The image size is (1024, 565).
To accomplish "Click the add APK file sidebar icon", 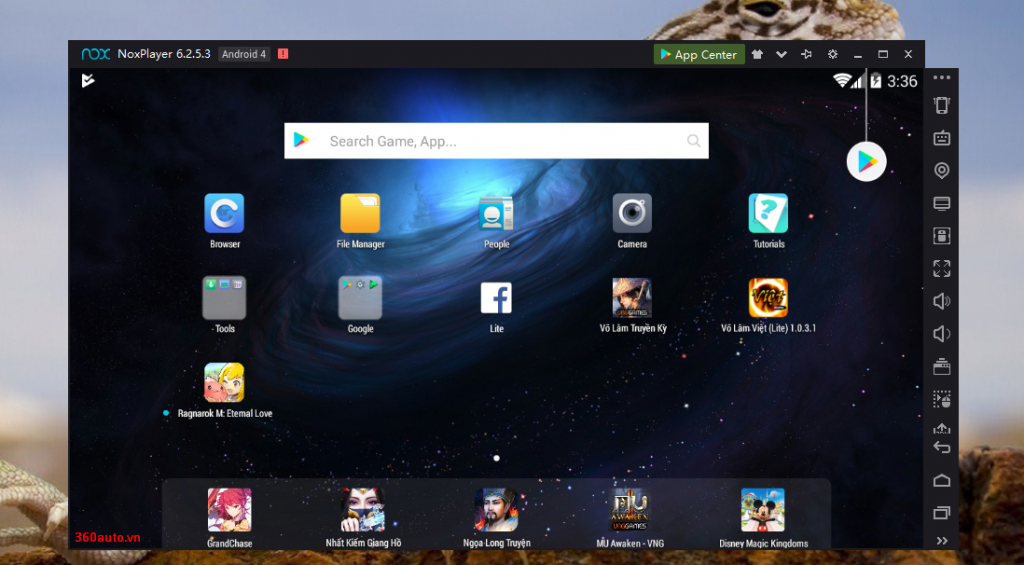I will pos(942,236).
